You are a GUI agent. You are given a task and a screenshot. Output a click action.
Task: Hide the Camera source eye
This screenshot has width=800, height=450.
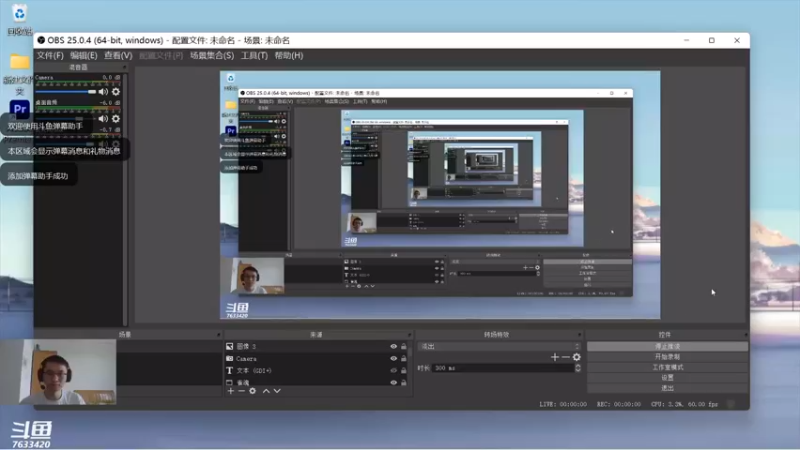pyautogui.click(x=393, y=359)
